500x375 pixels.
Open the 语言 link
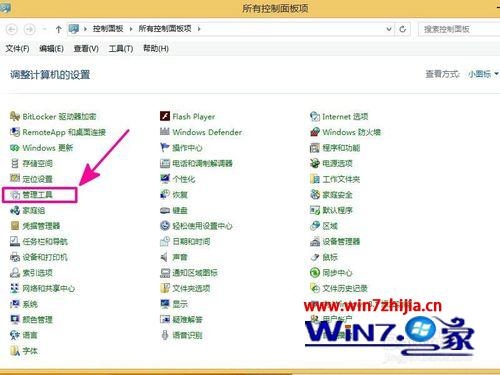(x=30, y=335)
